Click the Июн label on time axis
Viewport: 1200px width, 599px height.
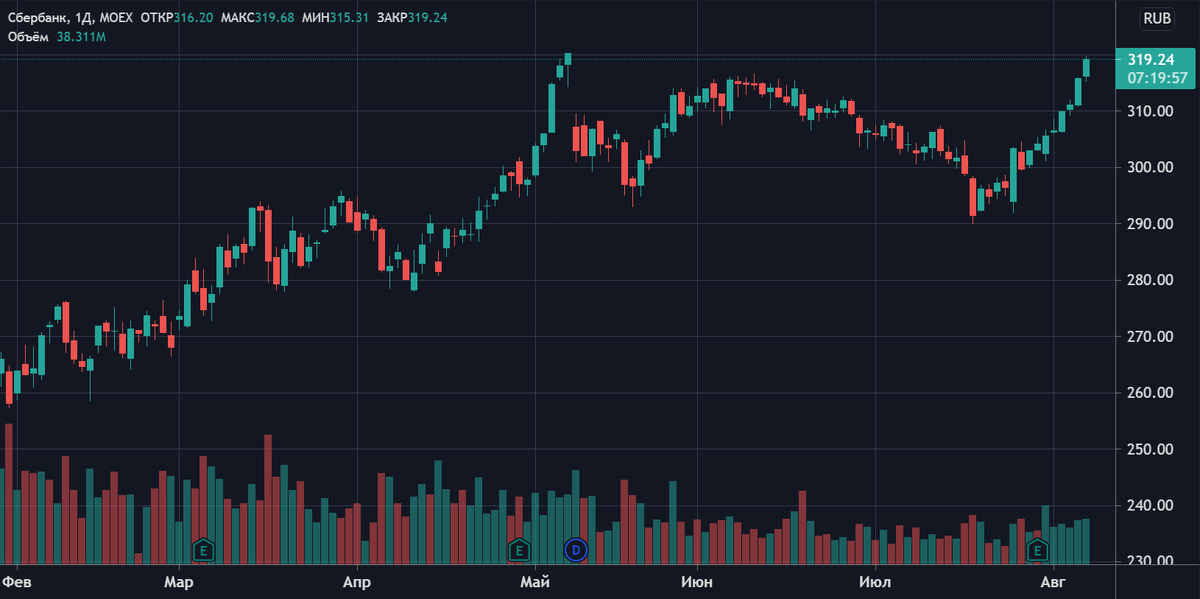(x=696, y=581)
